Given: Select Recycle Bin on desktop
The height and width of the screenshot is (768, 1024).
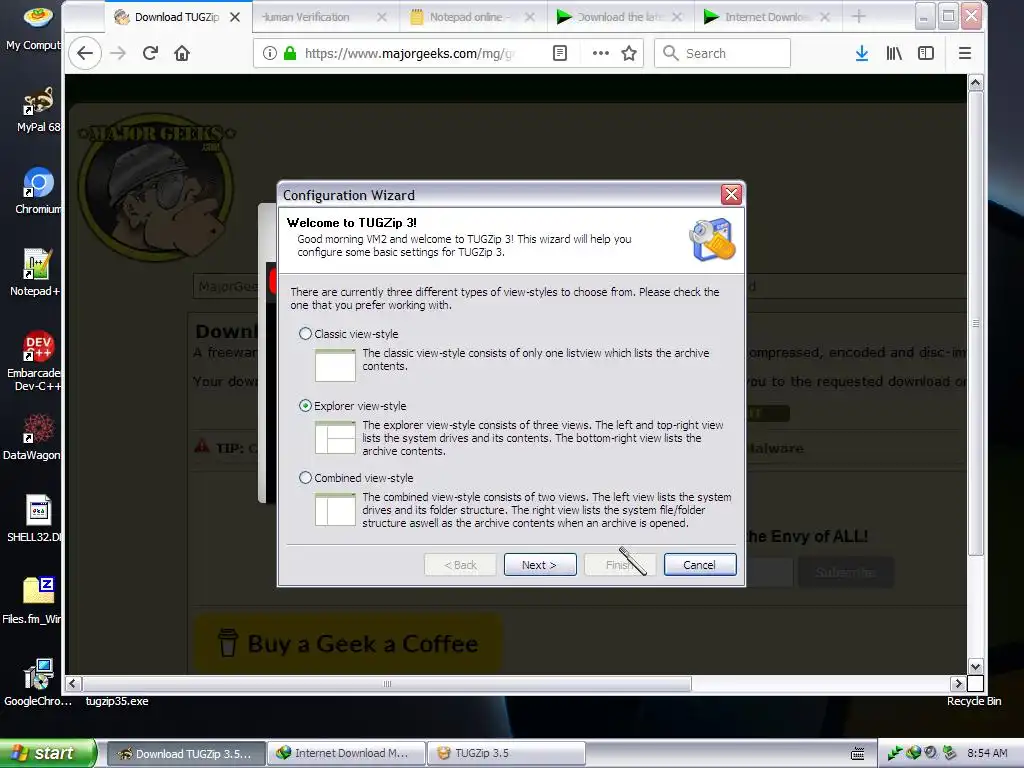Looking at the screenshot, I should [x=974, y=701].
